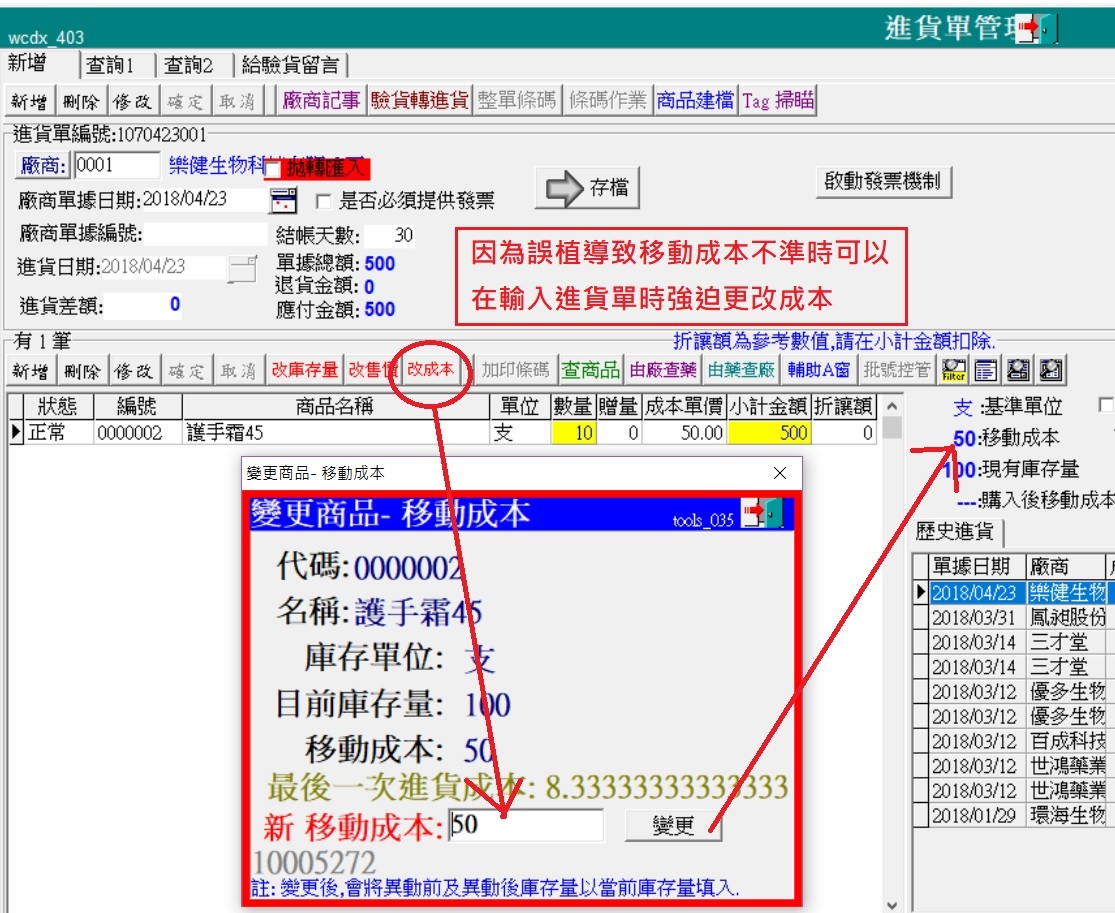Switch to the 查詢1 tab

coord(117,65)
